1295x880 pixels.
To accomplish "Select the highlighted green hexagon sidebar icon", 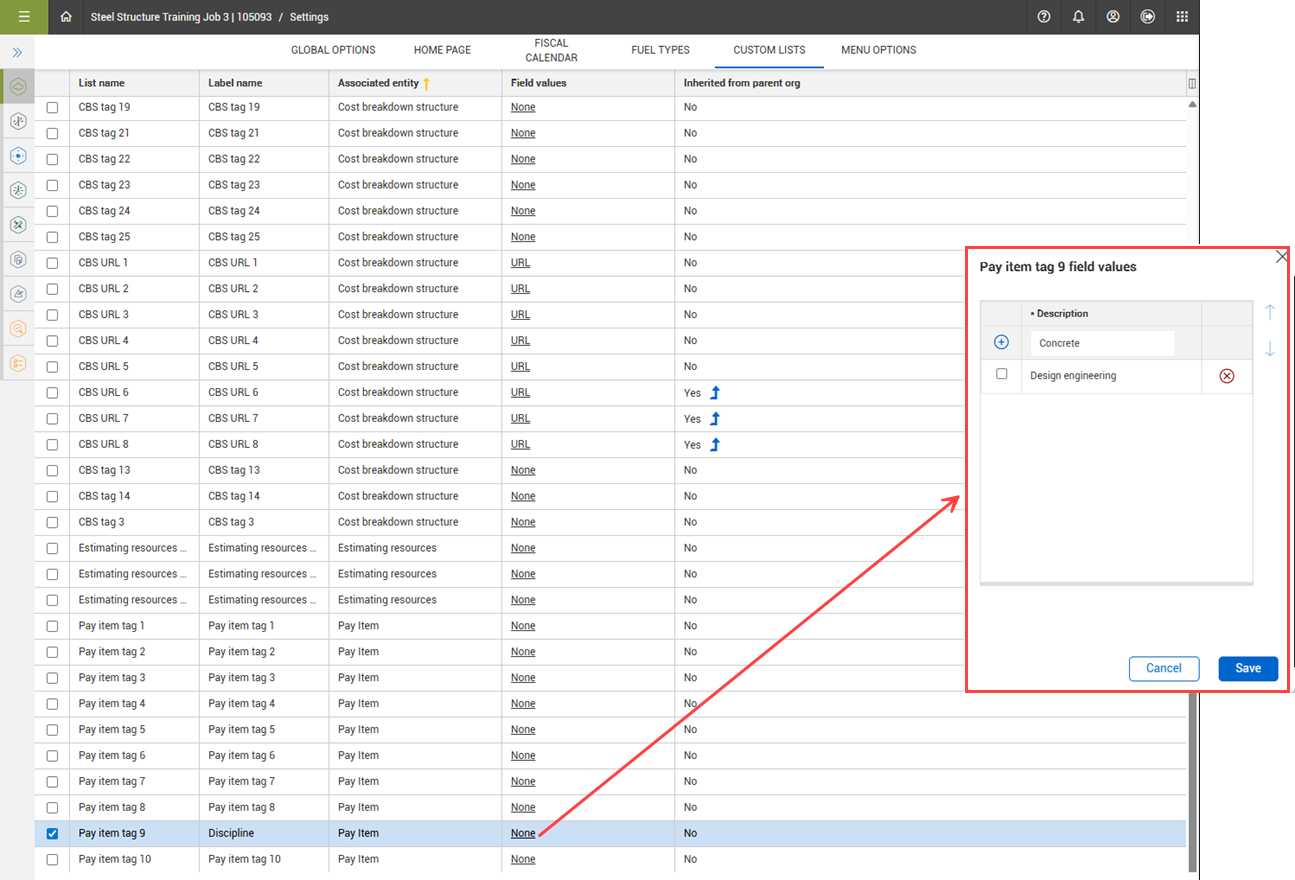I will (x=17, y=87).
